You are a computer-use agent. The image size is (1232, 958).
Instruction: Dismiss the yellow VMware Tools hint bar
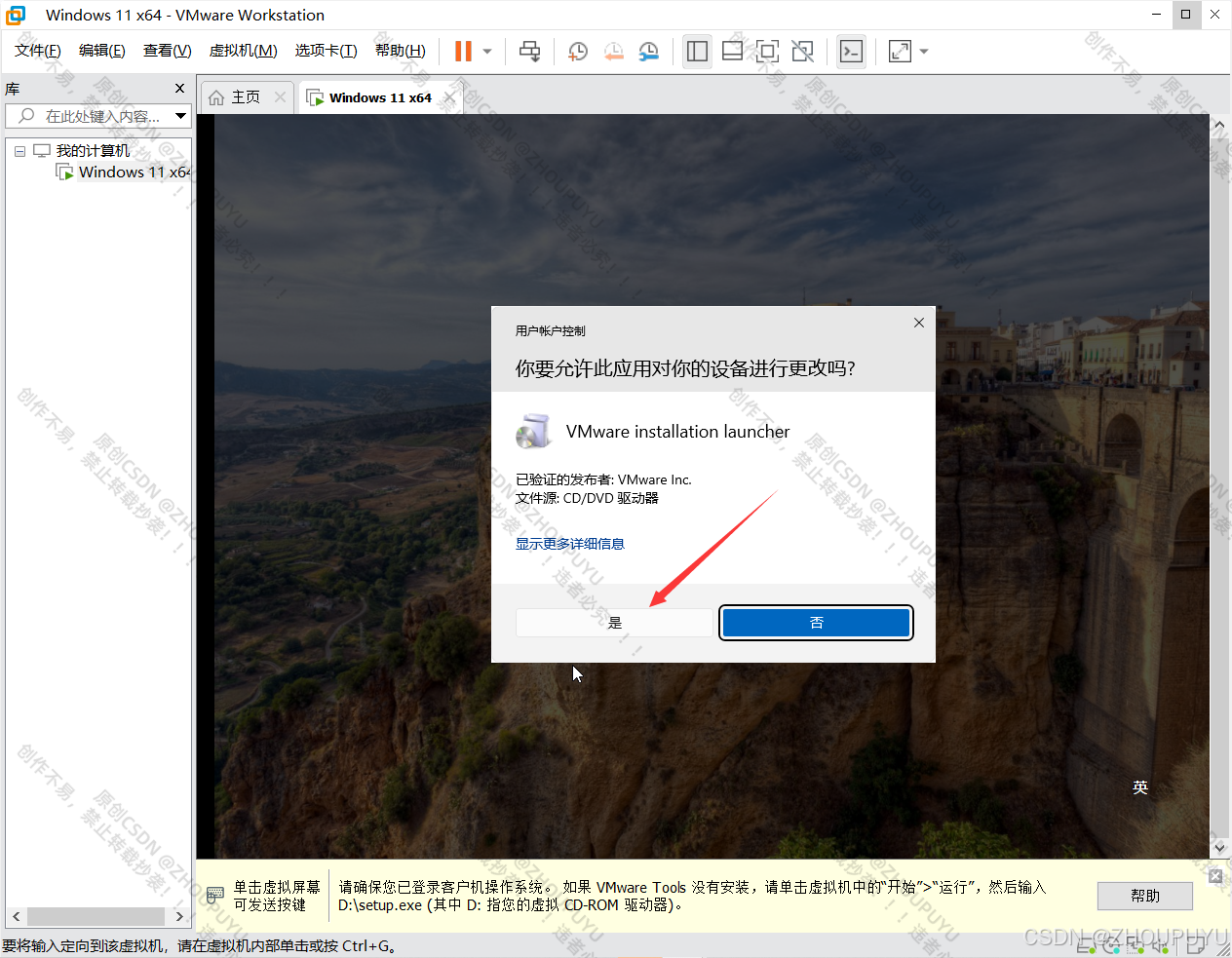click(x=1215, y=876)
